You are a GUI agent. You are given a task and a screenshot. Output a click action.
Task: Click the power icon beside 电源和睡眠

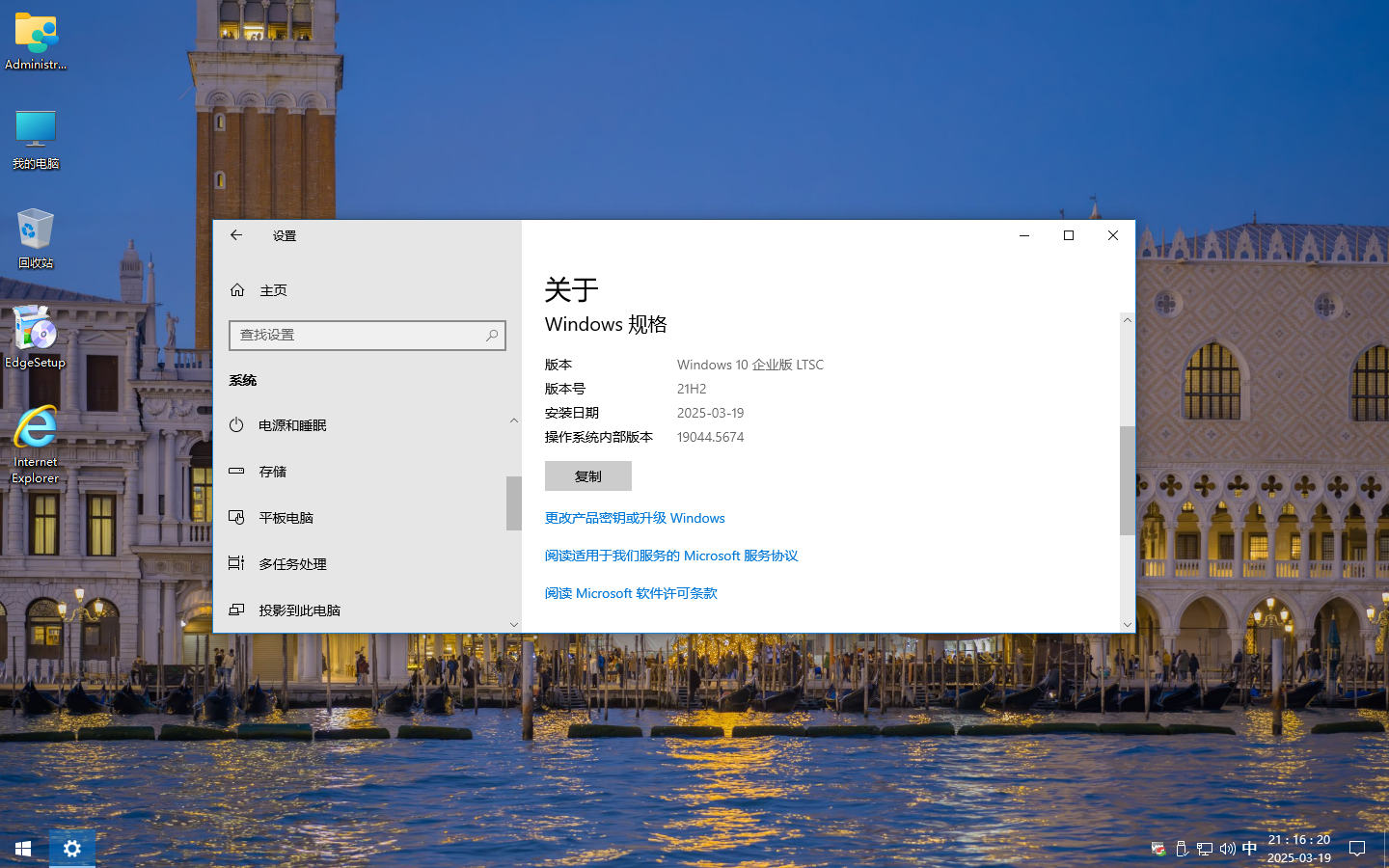click(x=236, y=424)
